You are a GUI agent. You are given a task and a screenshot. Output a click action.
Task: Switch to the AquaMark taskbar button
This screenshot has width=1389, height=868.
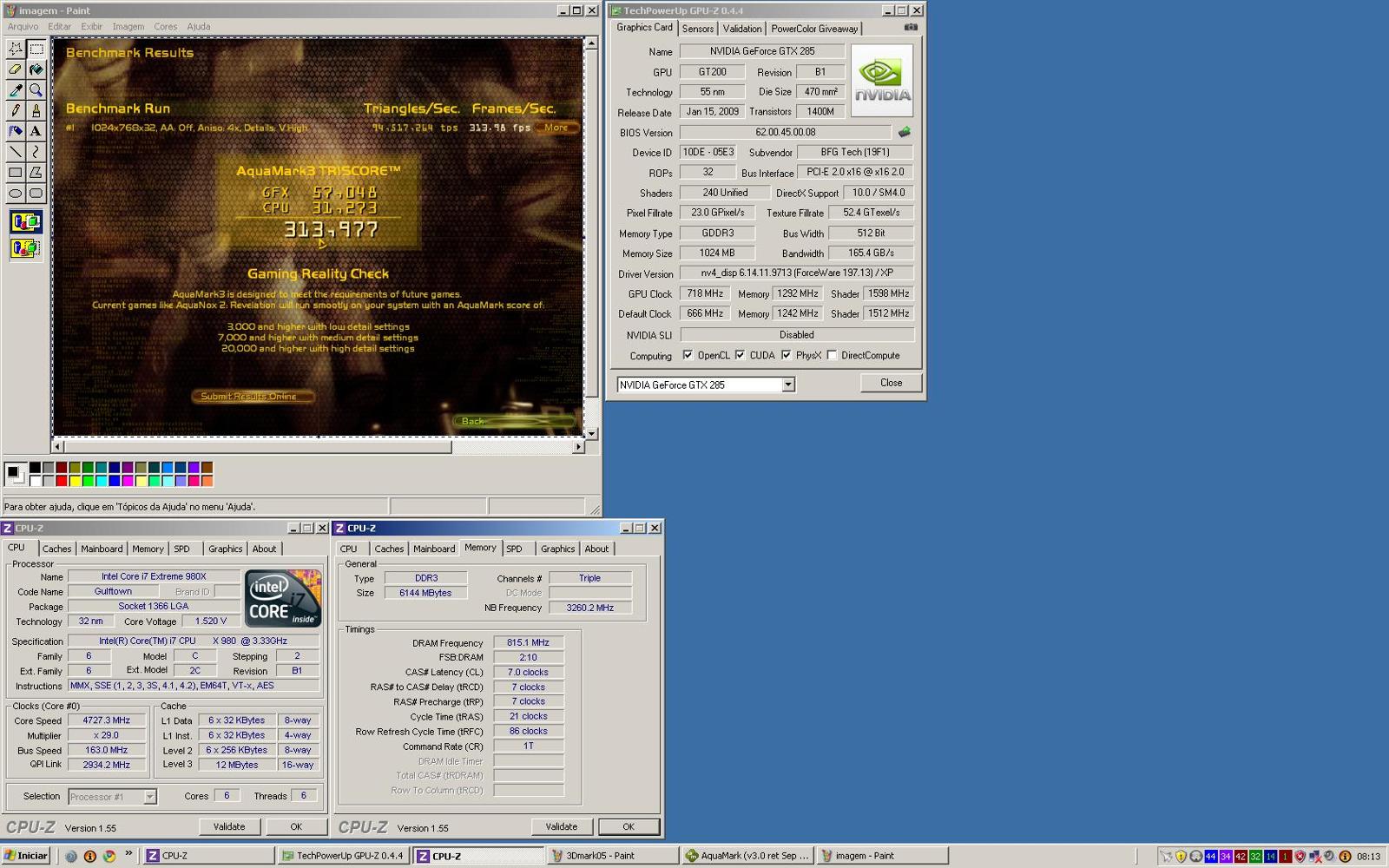(747, 856)
